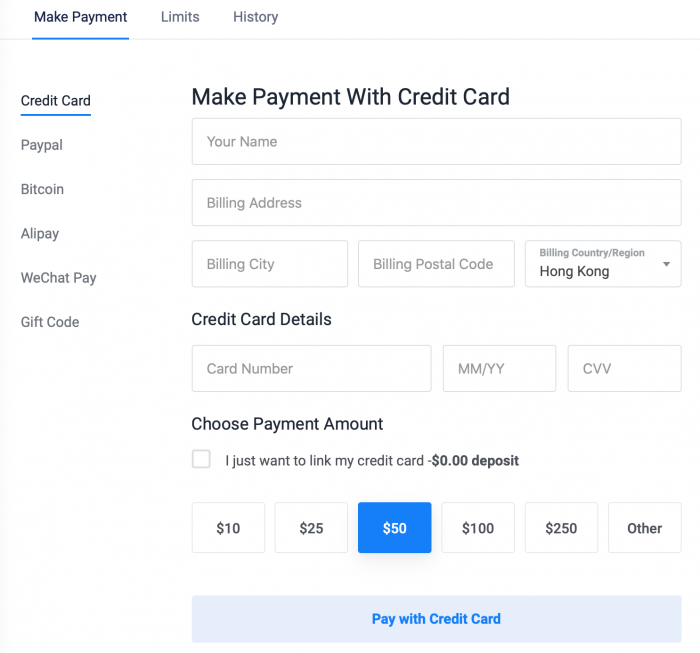Go to the Gift Code section
This screenshot has height=653, width=700.
[x=50, y=322]
